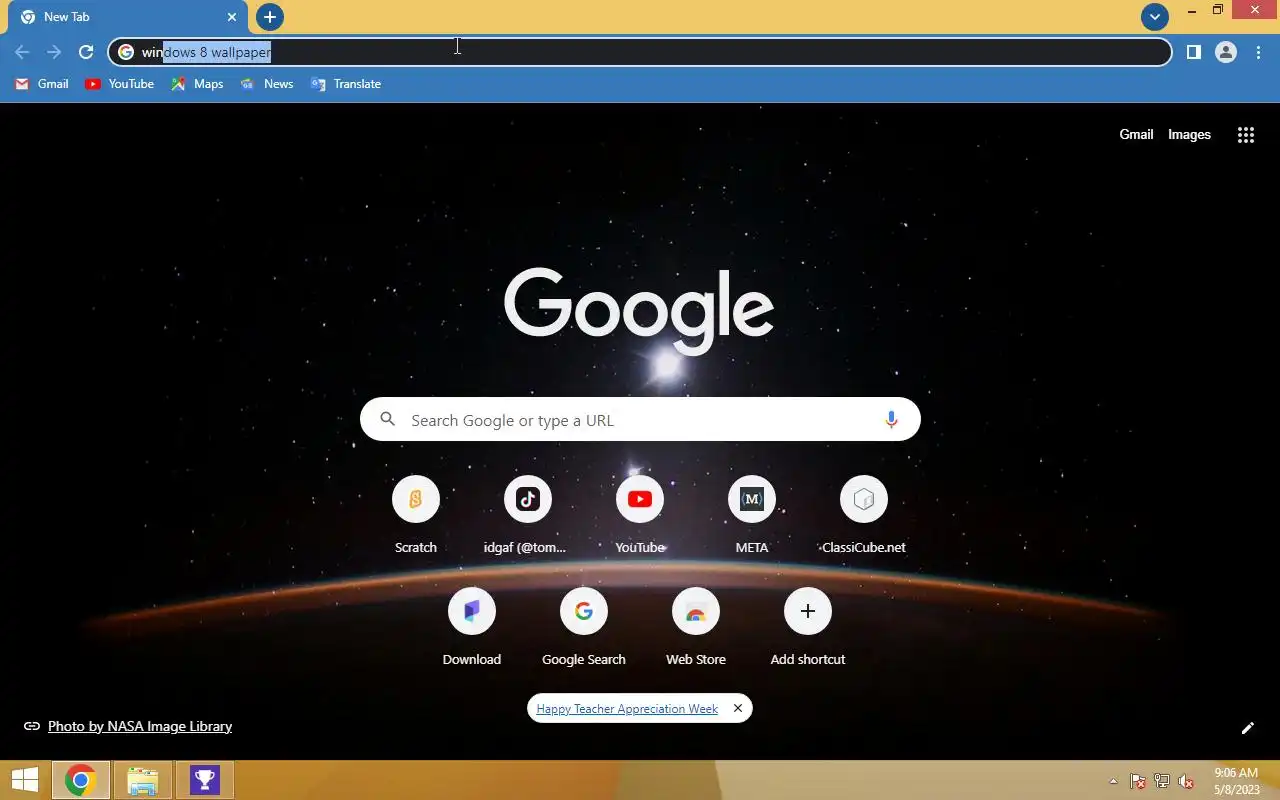Viewport: 1280px width, 800px height.
Task: Open the News bookmark
Action: click(x=267, y=84)
